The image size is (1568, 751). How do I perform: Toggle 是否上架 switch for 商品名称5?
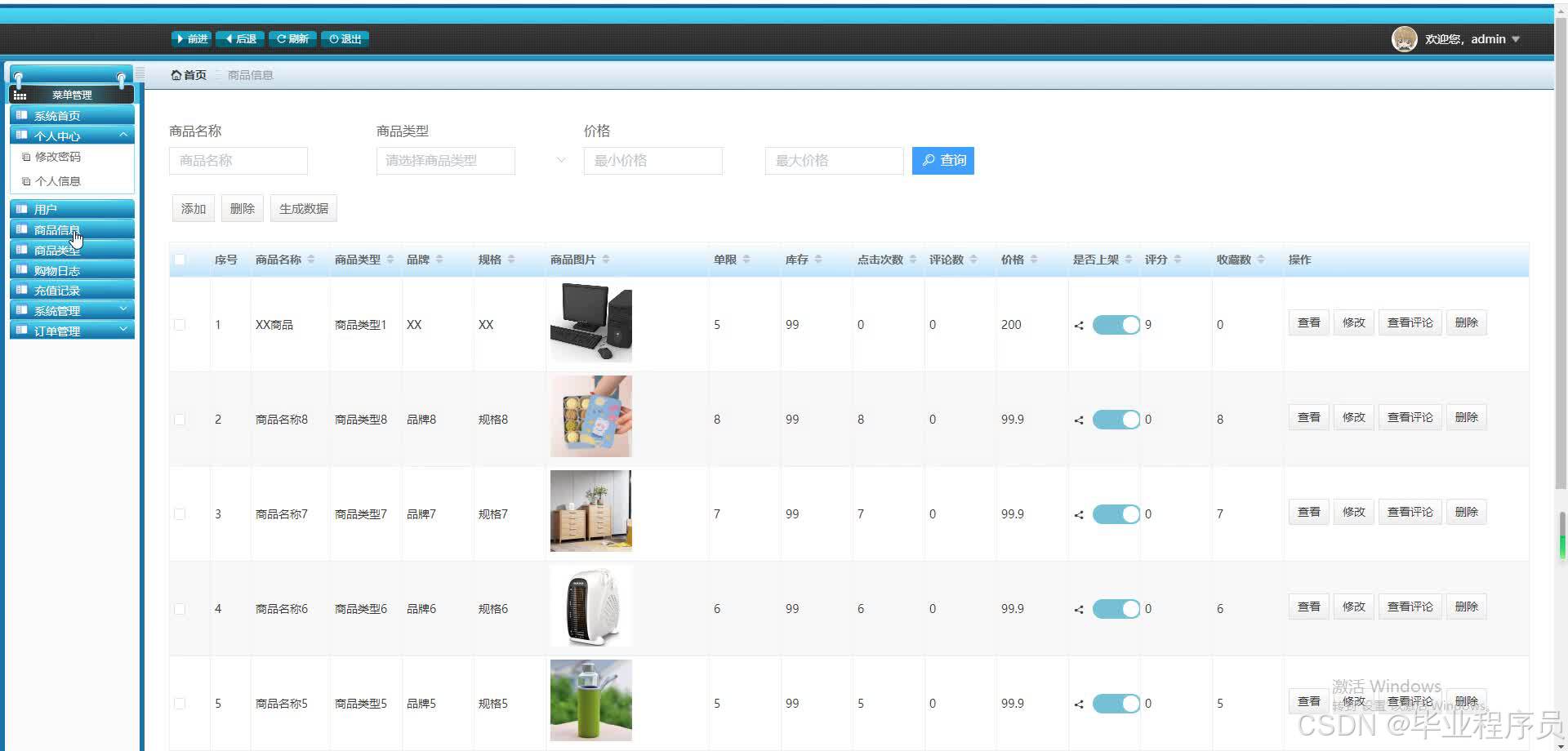[x=1116, y=704]
